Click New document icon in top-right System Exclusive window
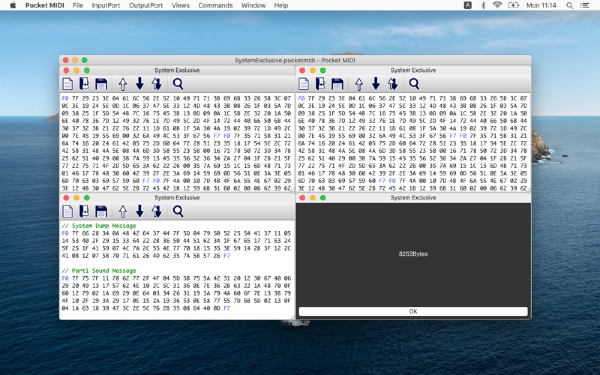600x375 pixels. click(304, 84)
